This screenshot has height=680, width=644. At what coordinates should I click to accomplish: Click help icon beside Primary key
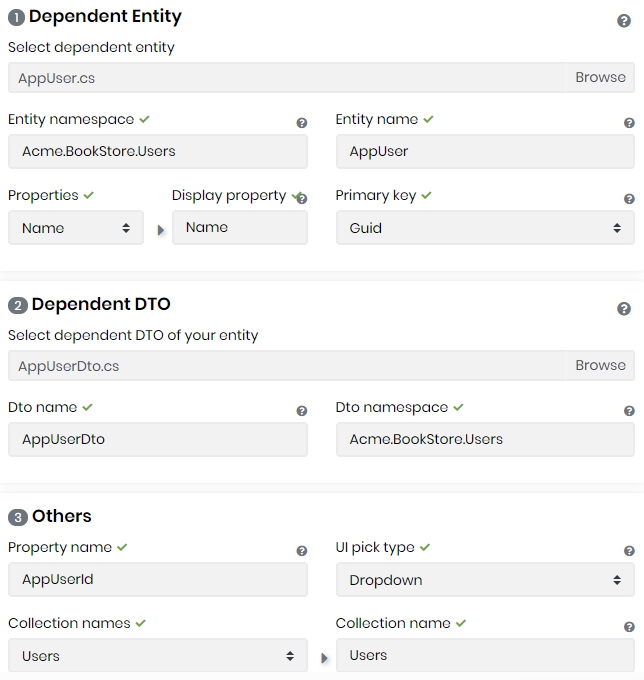click(629, 199)
